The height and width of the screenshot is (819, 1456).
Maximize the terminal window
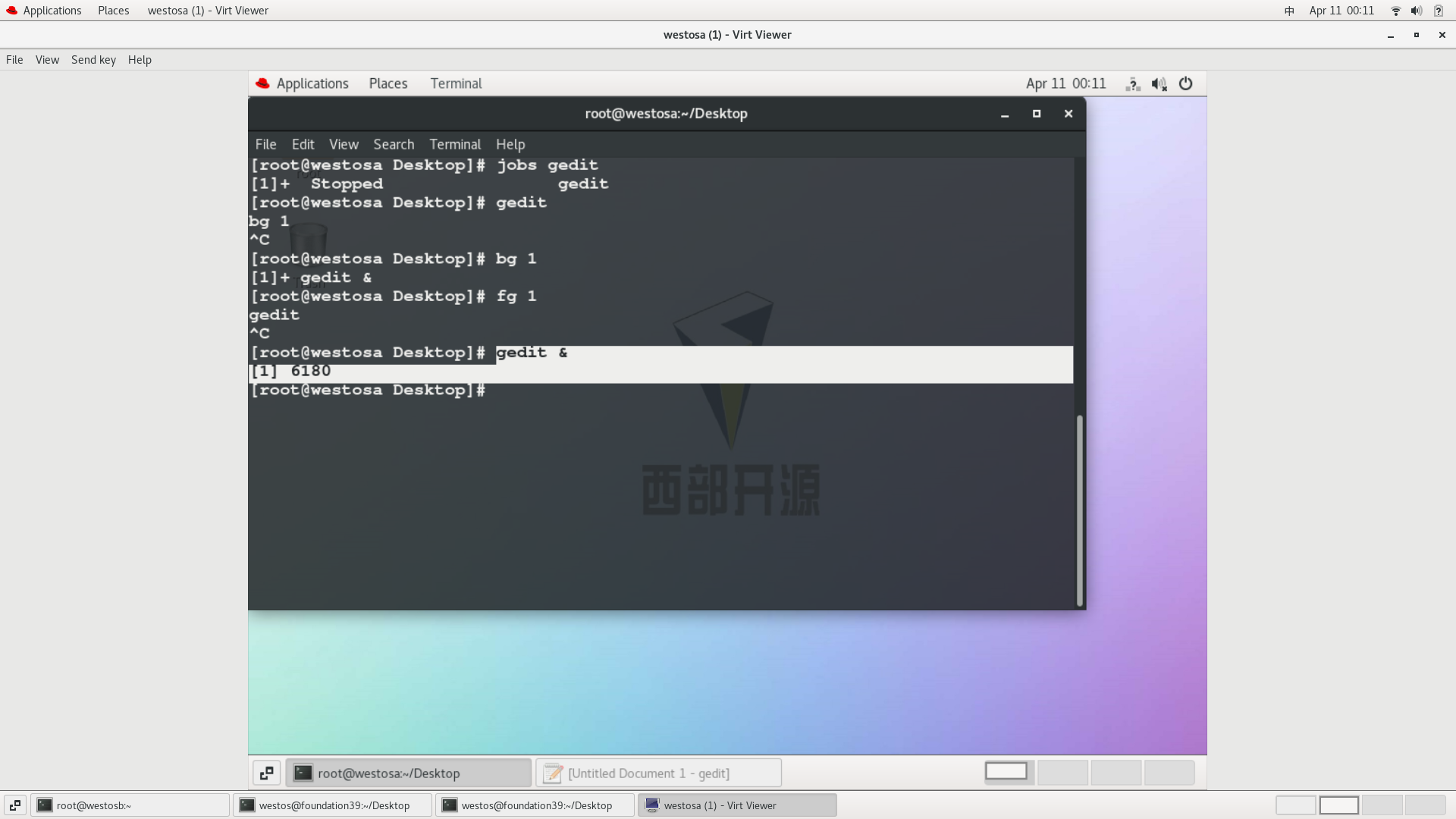point(1037,114)
